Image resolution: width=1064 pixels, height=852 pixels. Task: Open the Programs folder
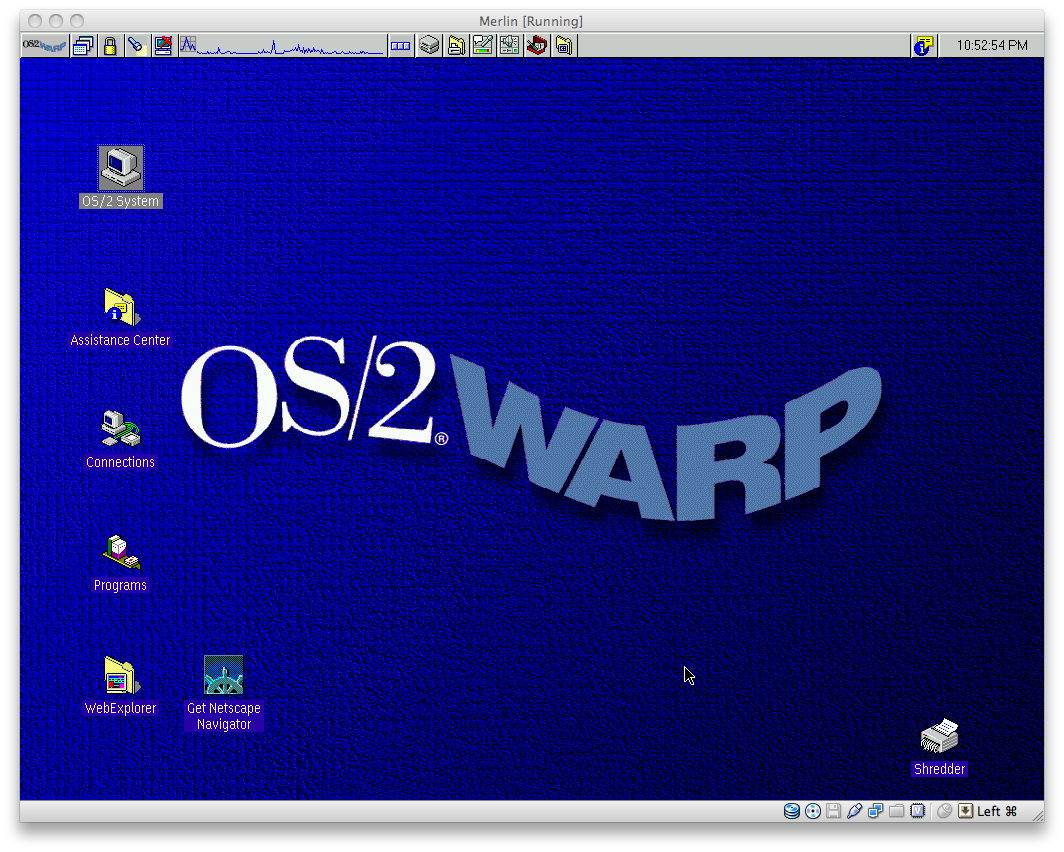pos(120,553)
